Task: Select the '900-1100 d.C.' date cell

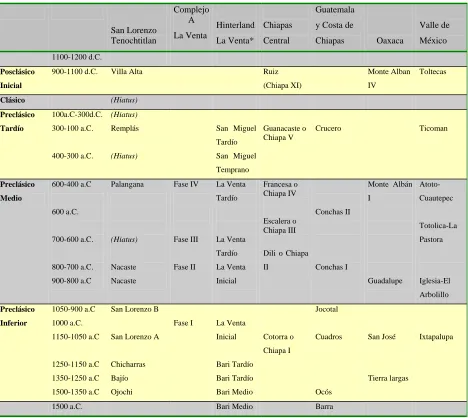Action: coord(74,72)
